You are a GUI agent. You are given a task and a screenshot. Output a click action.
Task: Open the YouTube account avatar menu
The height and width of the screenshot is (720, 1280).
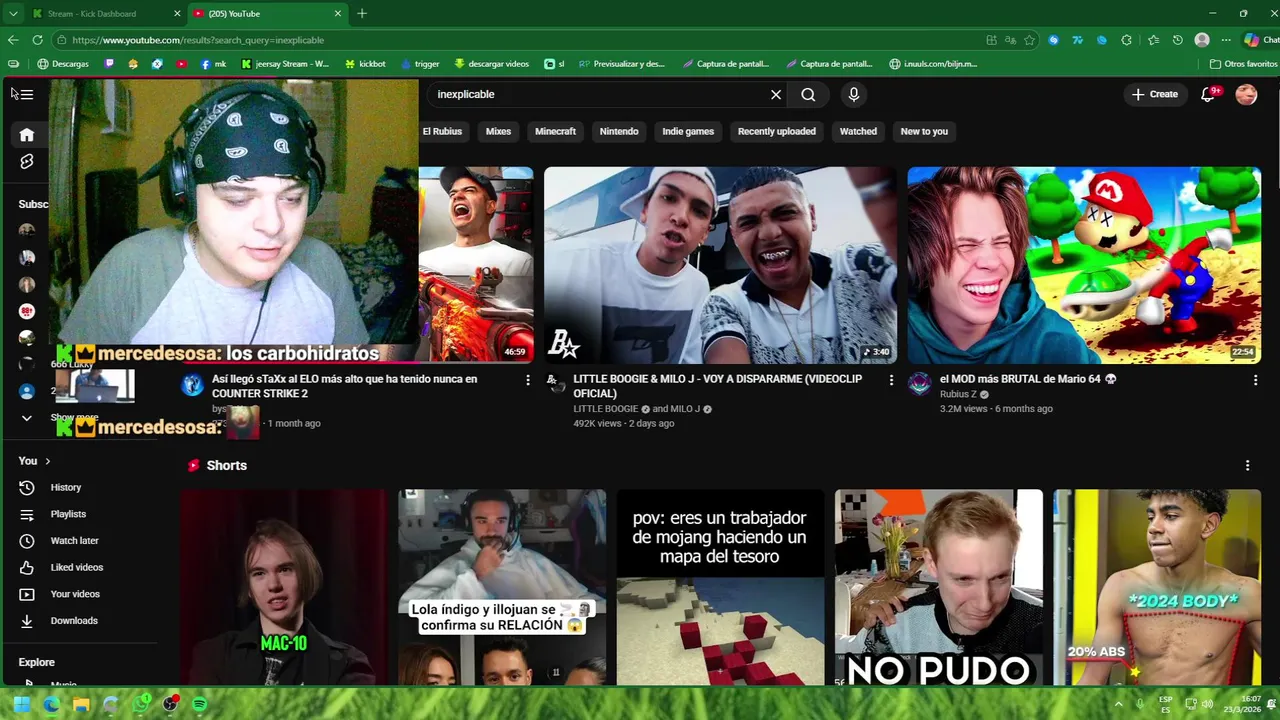pos(1246,94)
